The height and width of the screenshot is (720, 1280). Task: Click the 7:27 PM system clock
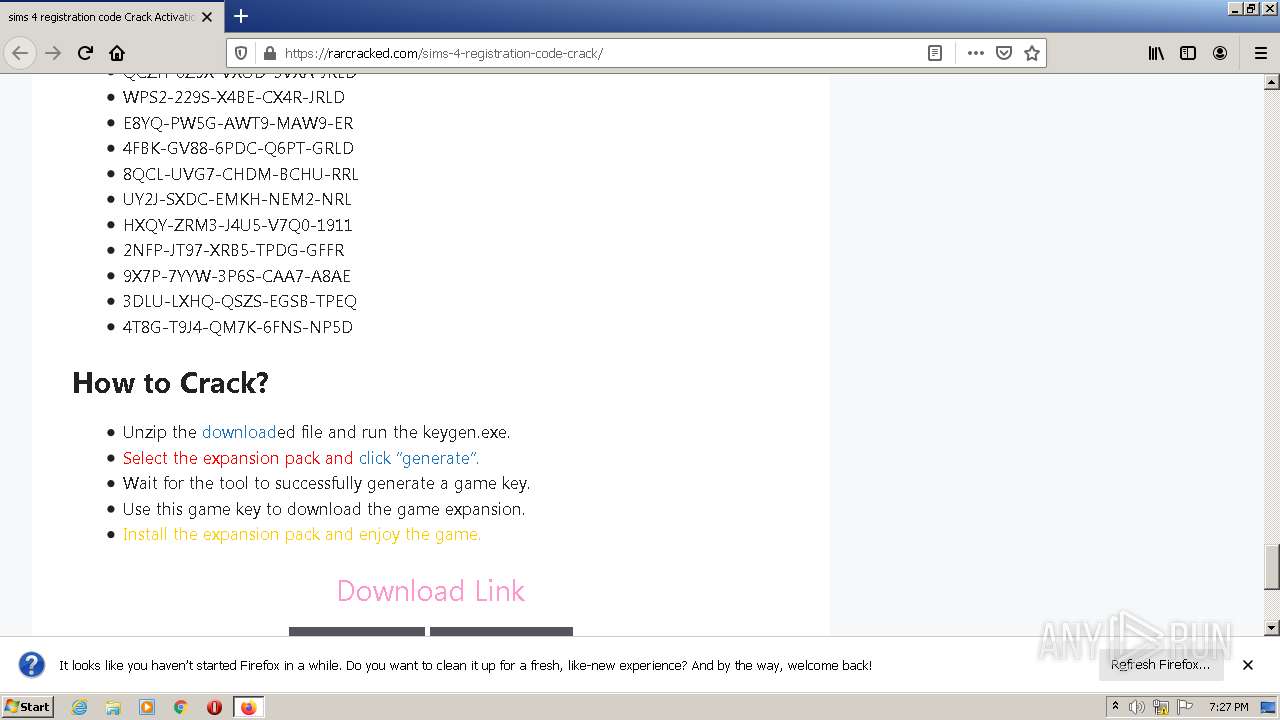point(1229,707)
